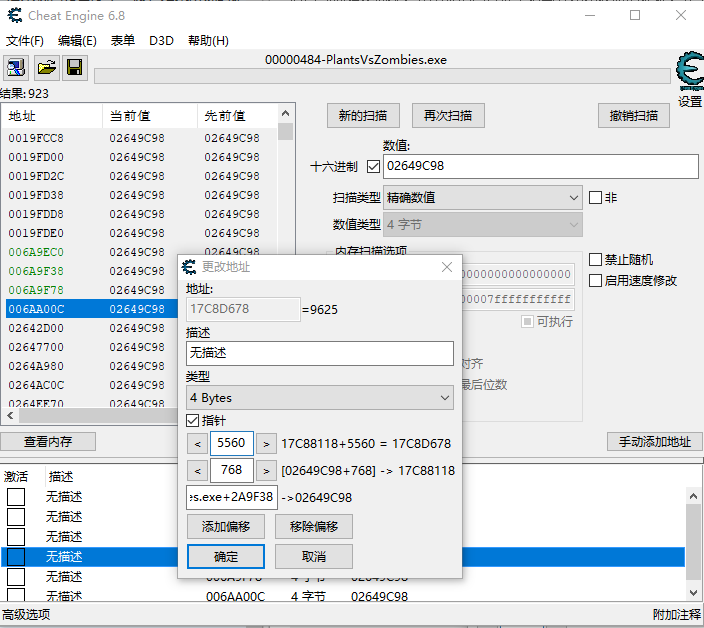Click the save floppy disk icon
The width and height of the screenshot is (704, 628).
(75, 68)
